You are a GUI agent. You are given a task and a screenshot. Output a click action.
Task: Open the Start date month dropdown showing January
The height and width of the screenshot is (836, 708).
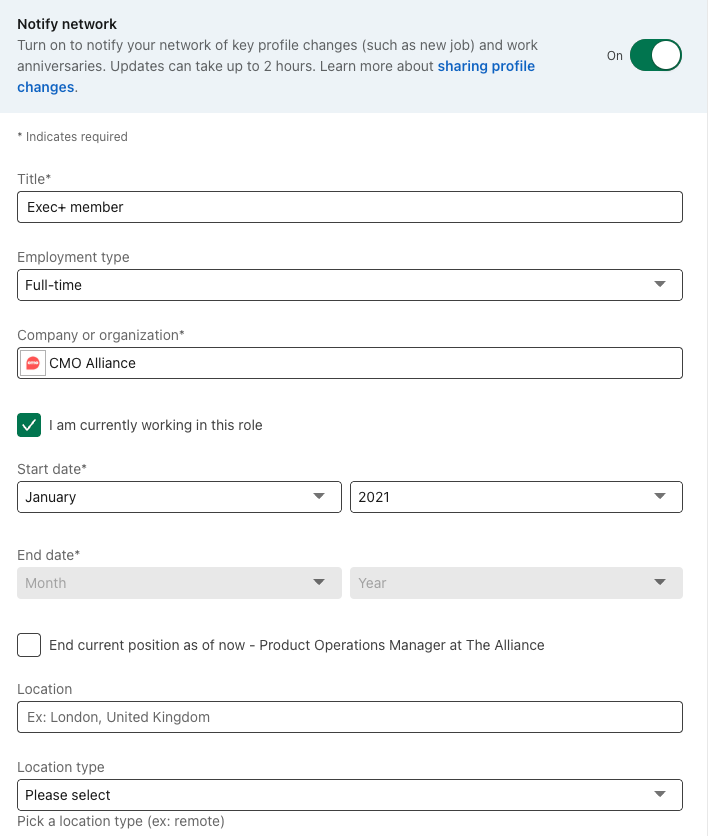pyautogui.click(x=179, y=497)
